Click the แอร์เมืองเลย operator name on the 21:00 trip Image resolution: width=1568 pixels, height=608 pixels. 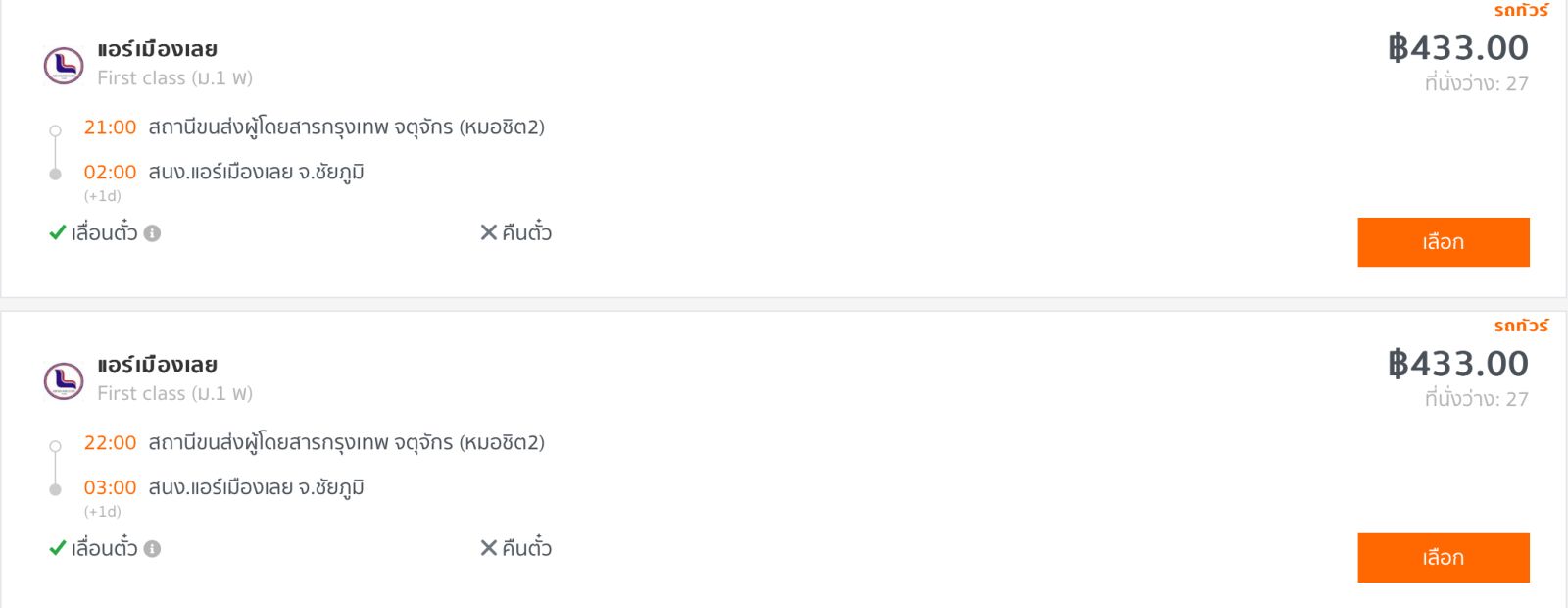point(157,49)
